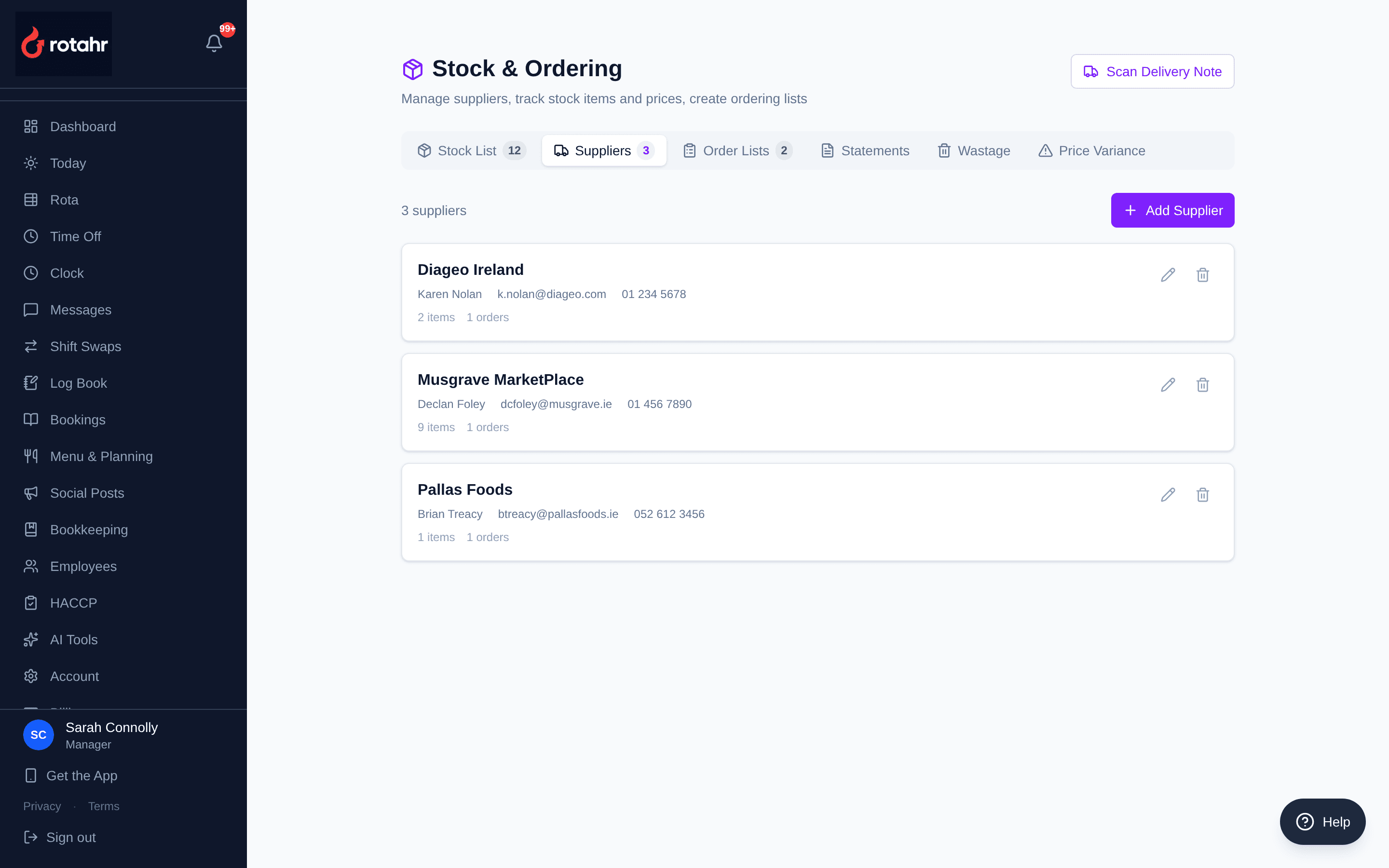Go to the Statements tab
The image size is (1389, 868).
[x=865, y=150]
